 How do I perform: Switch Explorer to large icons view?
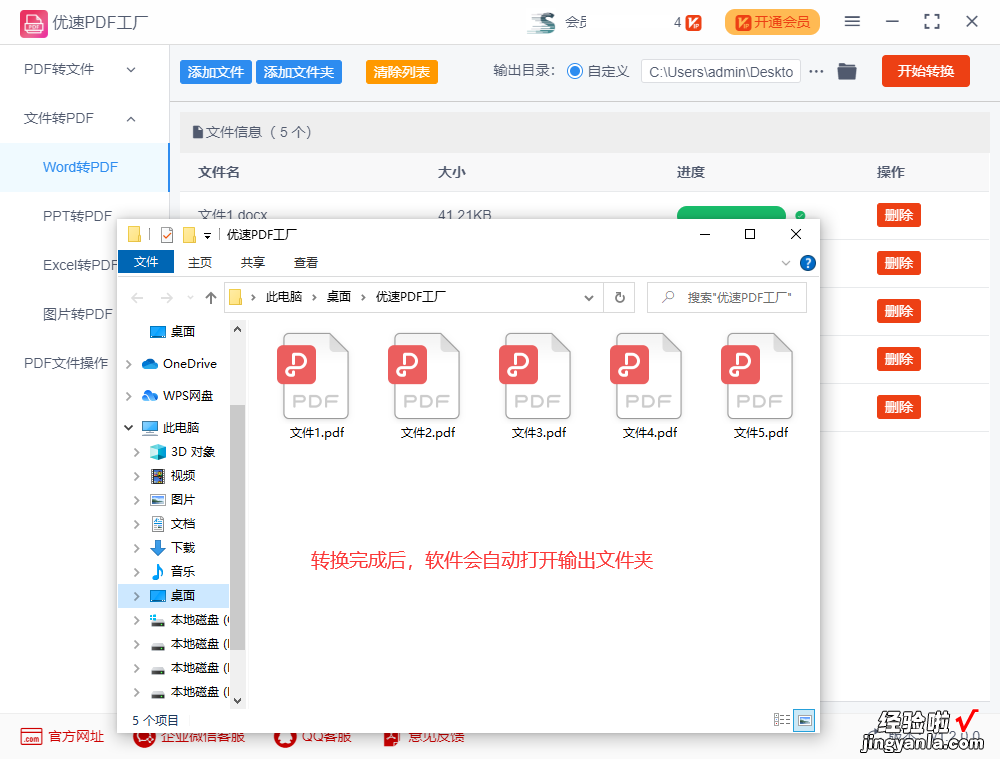(804, 720)
